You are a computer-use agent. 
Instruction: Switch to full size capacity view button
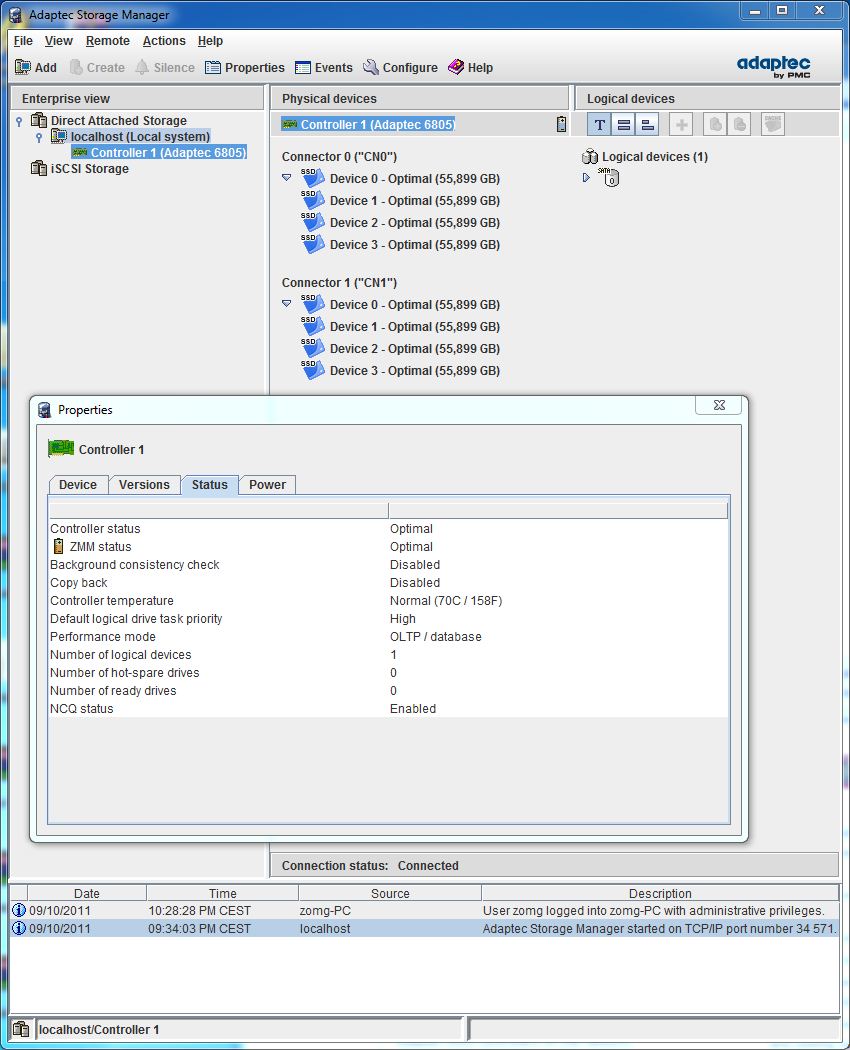coord(624,125)
